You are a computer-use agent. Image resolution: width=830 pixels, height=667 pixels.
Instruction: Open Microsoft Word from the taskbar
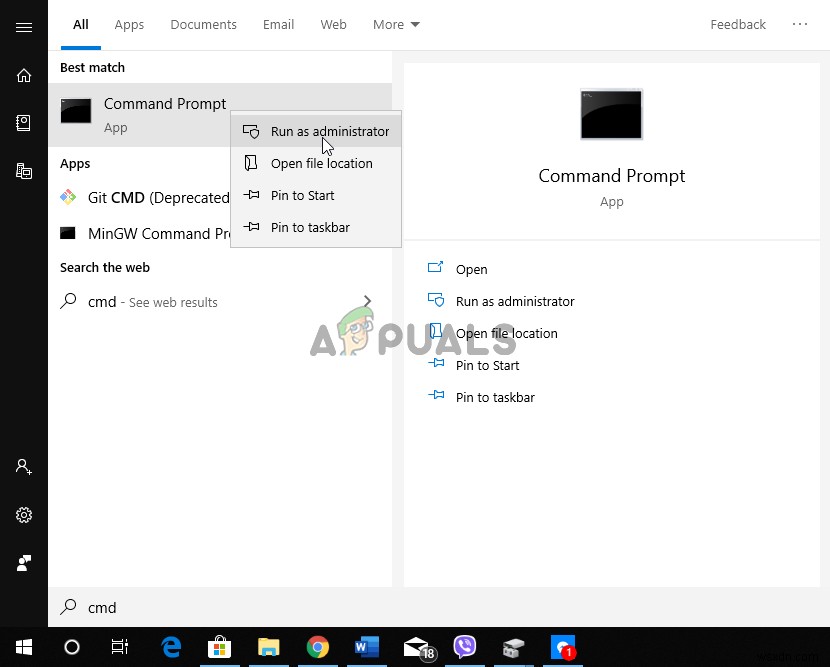point(366,647)
